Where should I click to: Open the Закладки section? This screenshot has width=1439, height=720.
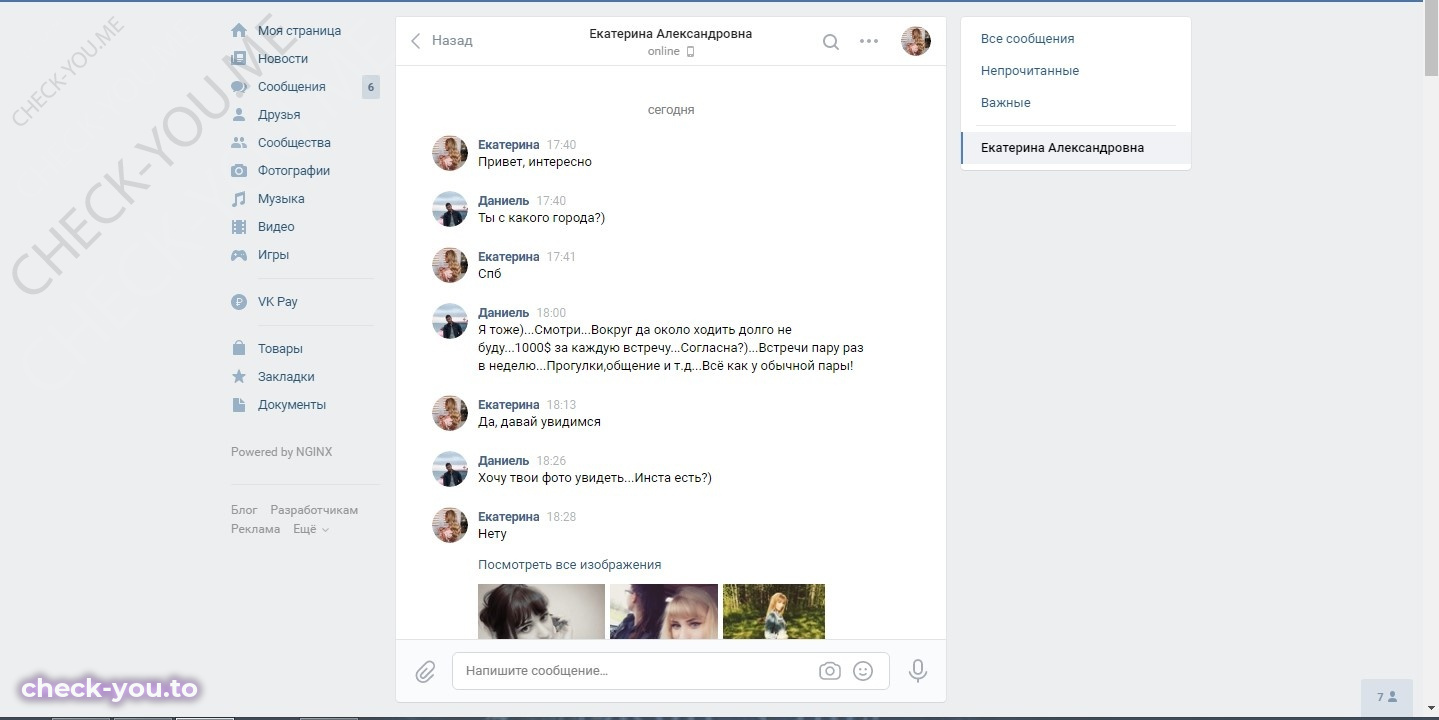(x=286, y=377)
